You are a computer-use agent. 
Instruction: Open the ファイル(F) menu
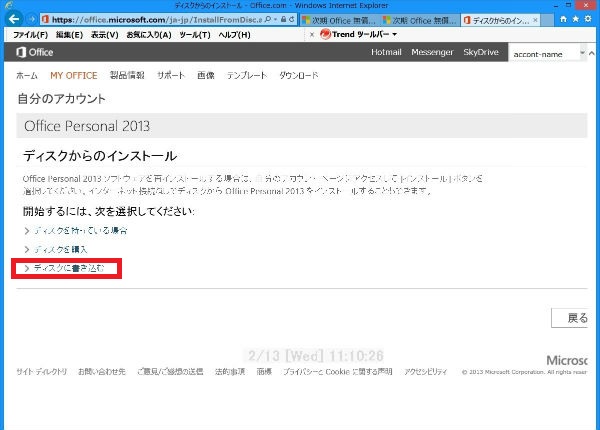point(31,35)
